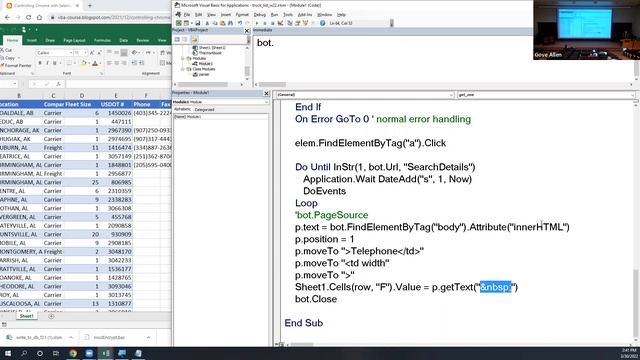Open Project Explorer icon in VBA toolbar
The width and height of the screenshot is (640, 360).
(290, 23)
